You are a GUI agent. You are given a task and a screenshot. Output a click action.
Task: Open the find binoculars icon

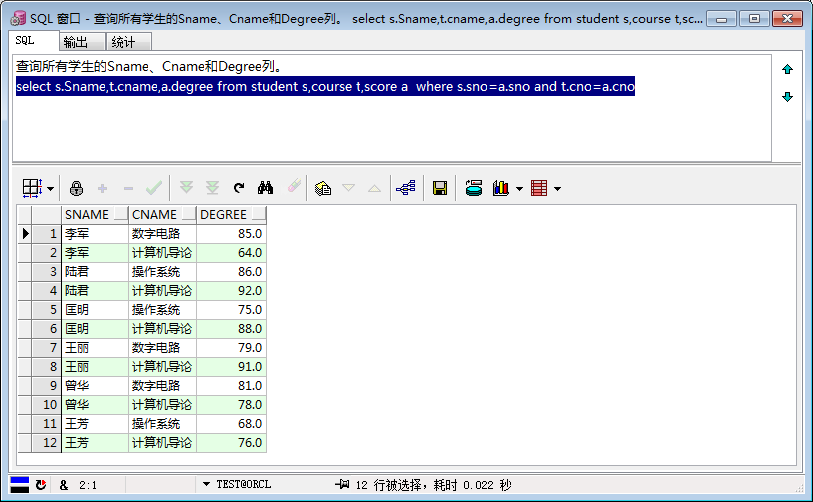click(265, 187)
